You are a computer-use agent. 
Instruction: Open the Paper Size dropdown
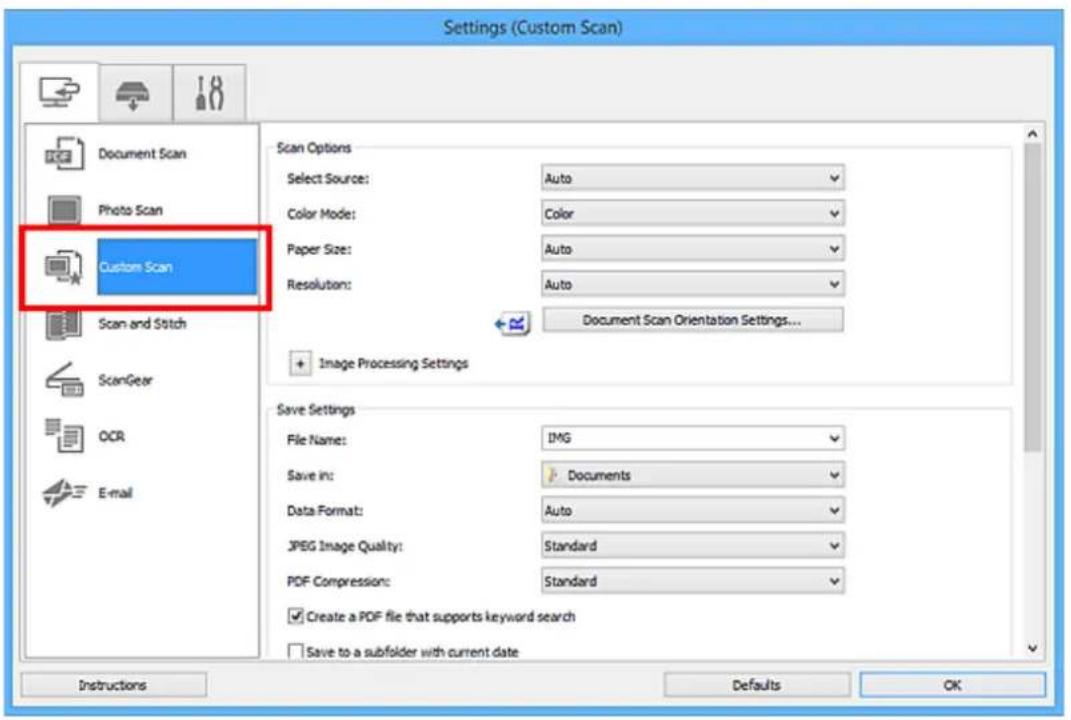tap(693, 249)
